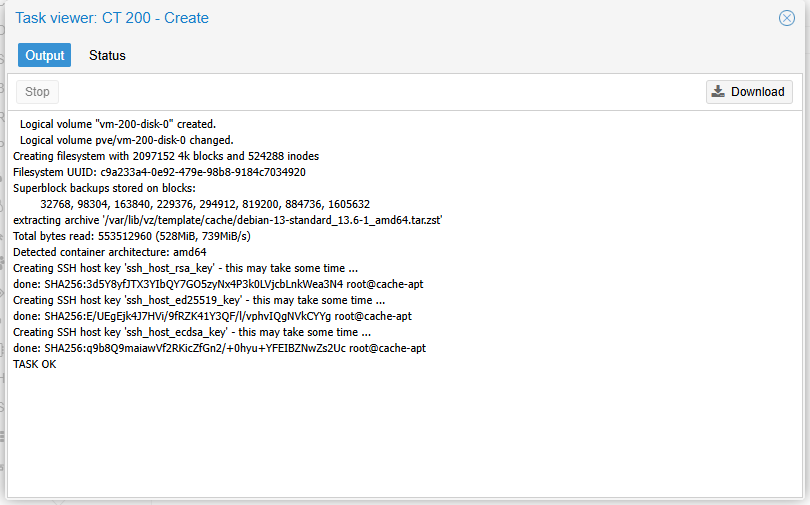
Task: Click the 'Total bytes read: 553512960' line
Action: (x=132, y=236)
